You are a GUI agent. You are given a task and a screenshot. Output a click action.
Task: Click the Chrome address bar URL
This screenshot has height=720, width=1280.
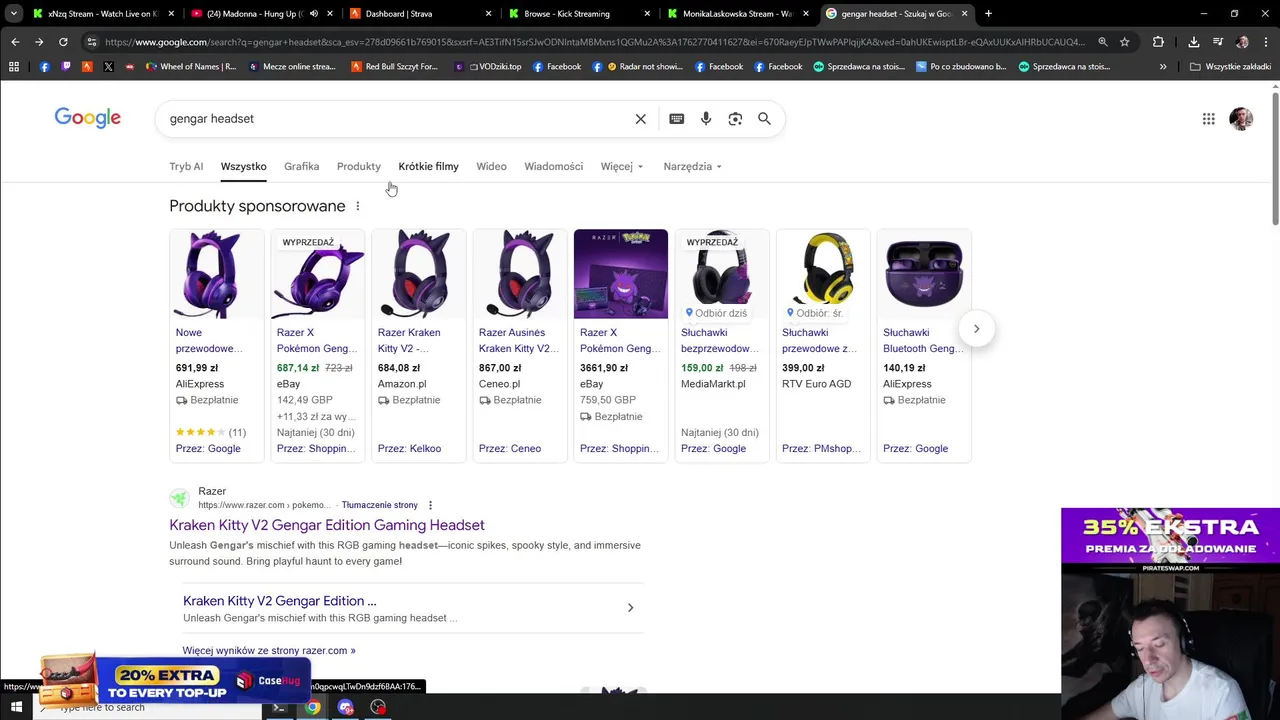[x=594, y=42]
